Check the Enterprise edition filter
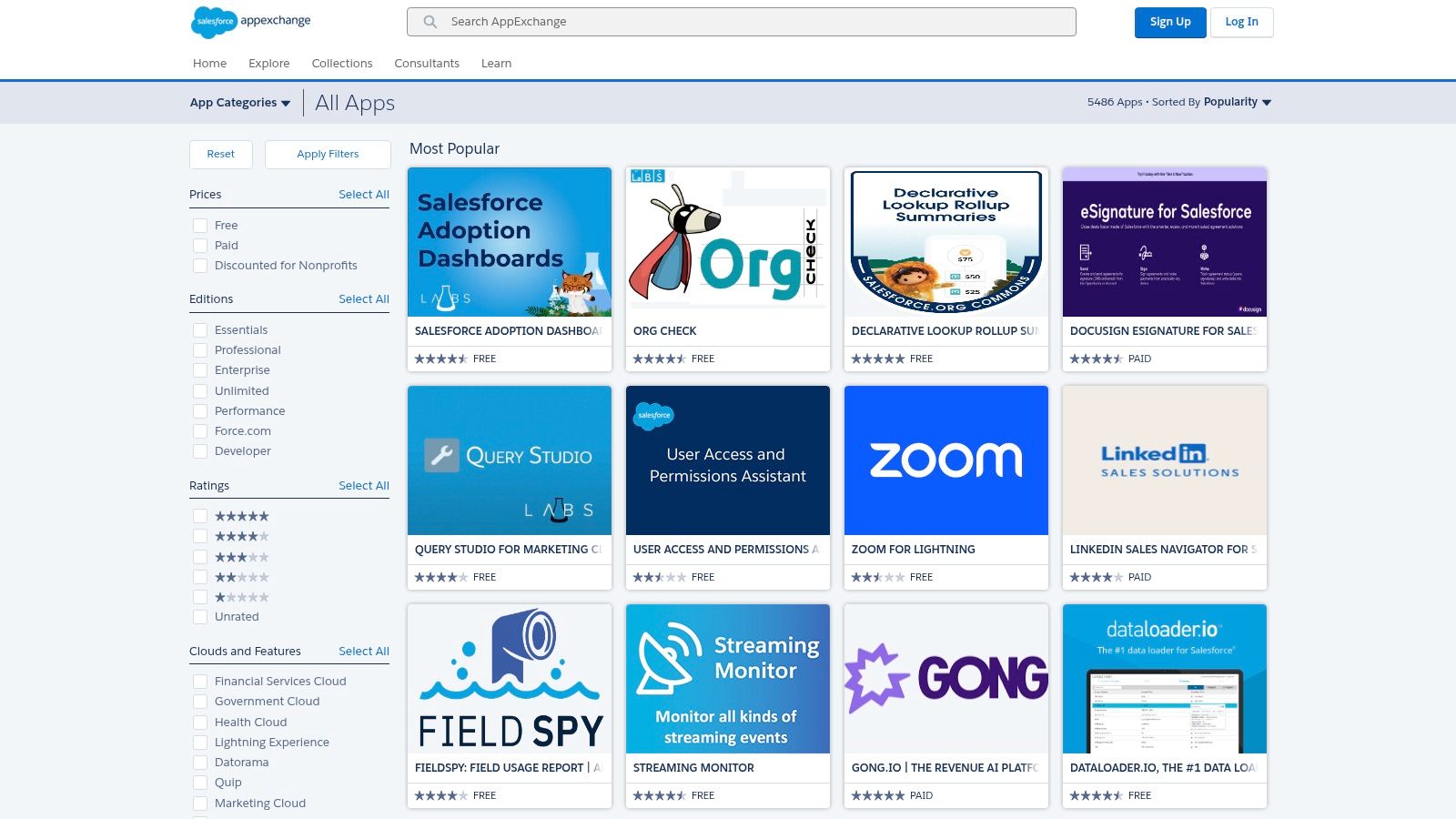Viewport: 1456px width, 819px height. tap(200, 369)
